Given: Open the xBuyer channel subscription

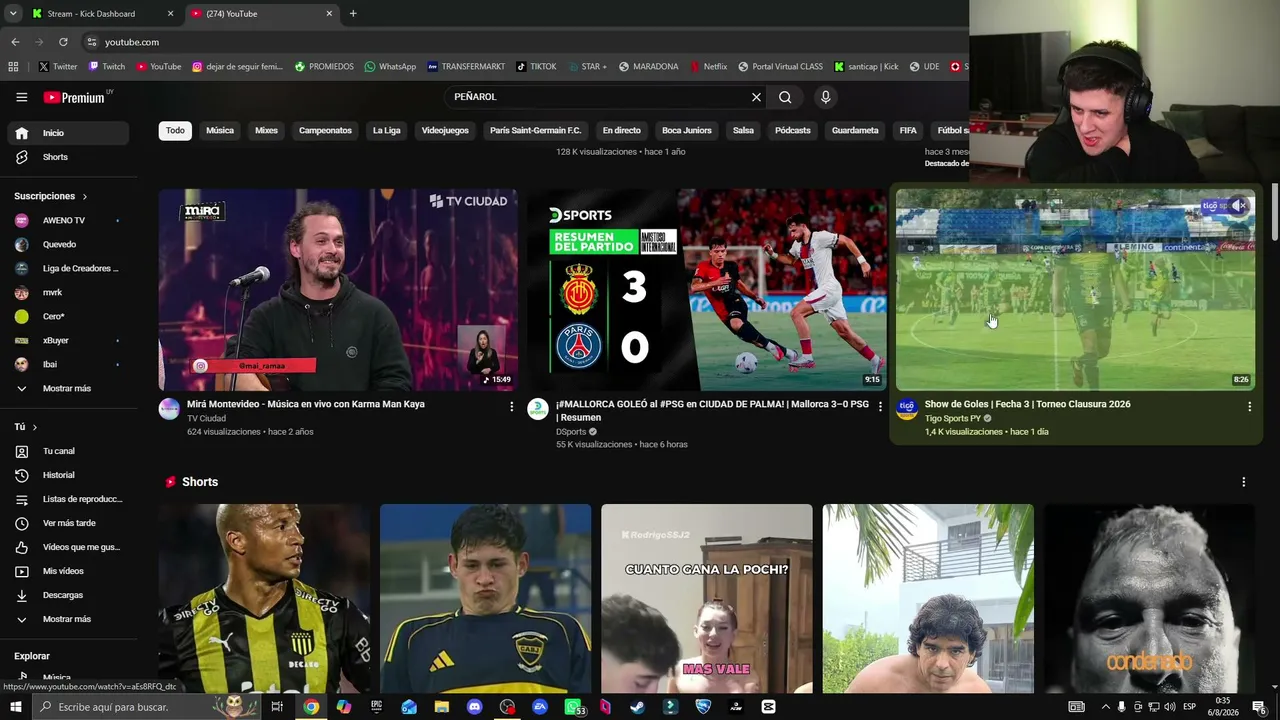Looking at the screenshot, I should coord(68,340).
